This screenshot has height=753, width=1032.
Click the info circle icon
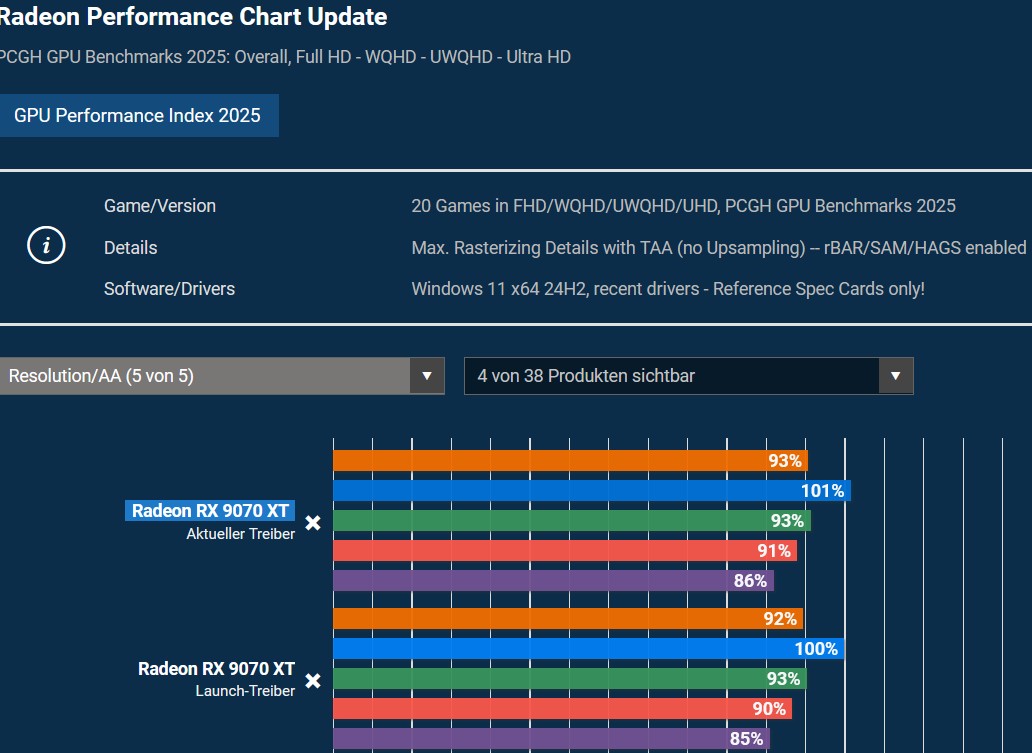click(46, 246)
